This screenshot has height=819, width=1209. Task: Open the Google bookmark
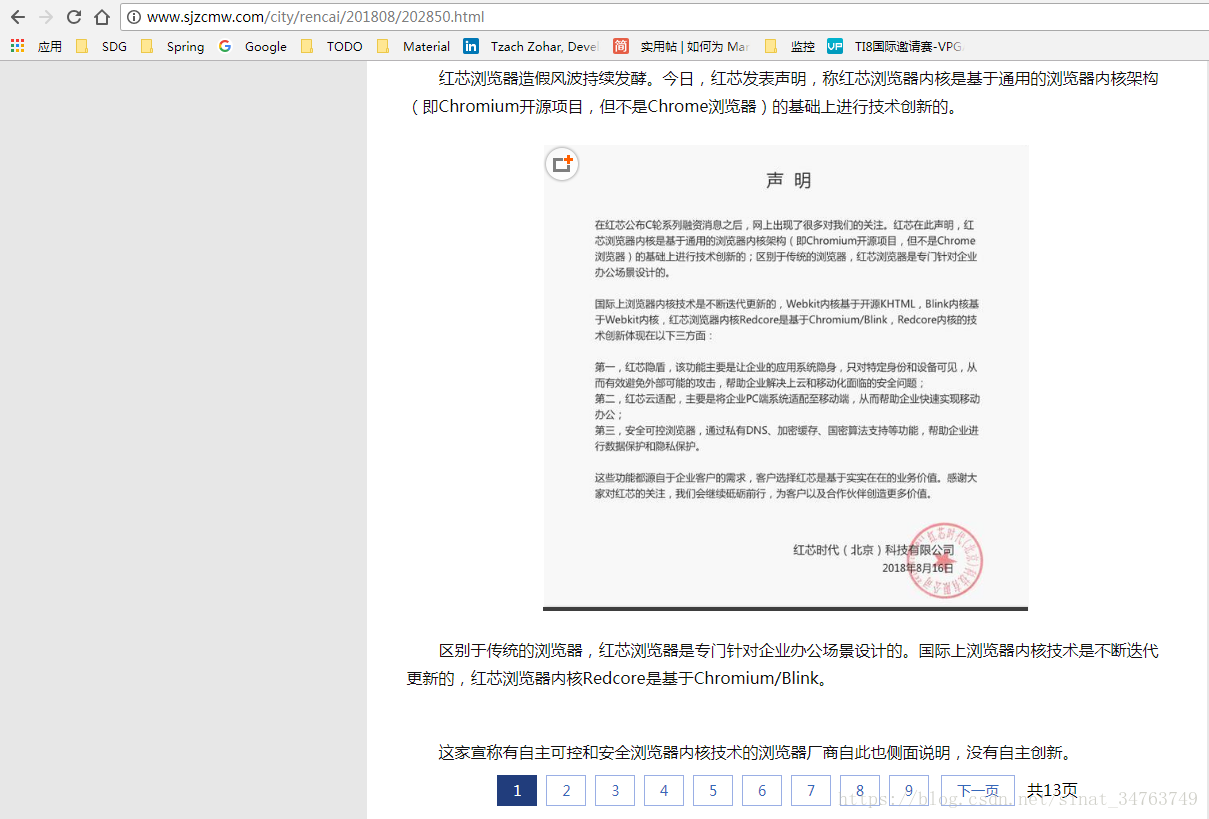click(x=253, y=46)
